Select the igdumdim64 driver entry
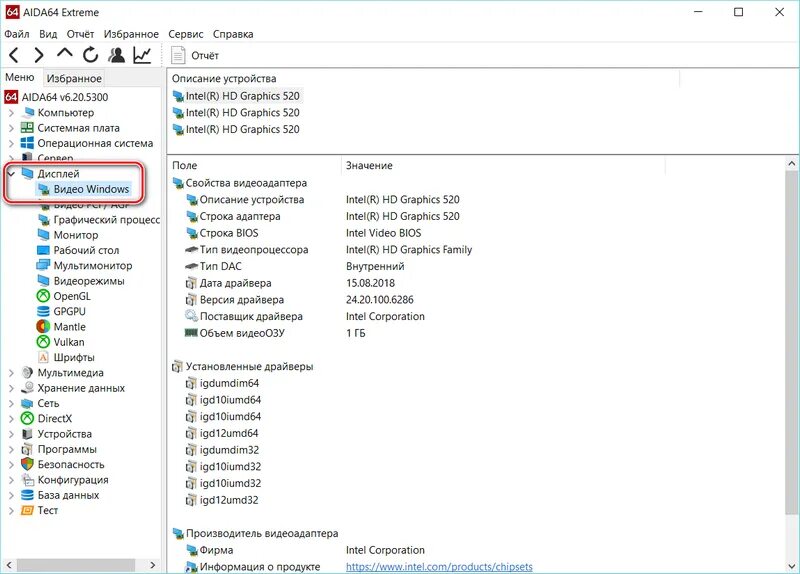Screen dimensions: 800x574 pyautogui.click(x=222, y=383)
